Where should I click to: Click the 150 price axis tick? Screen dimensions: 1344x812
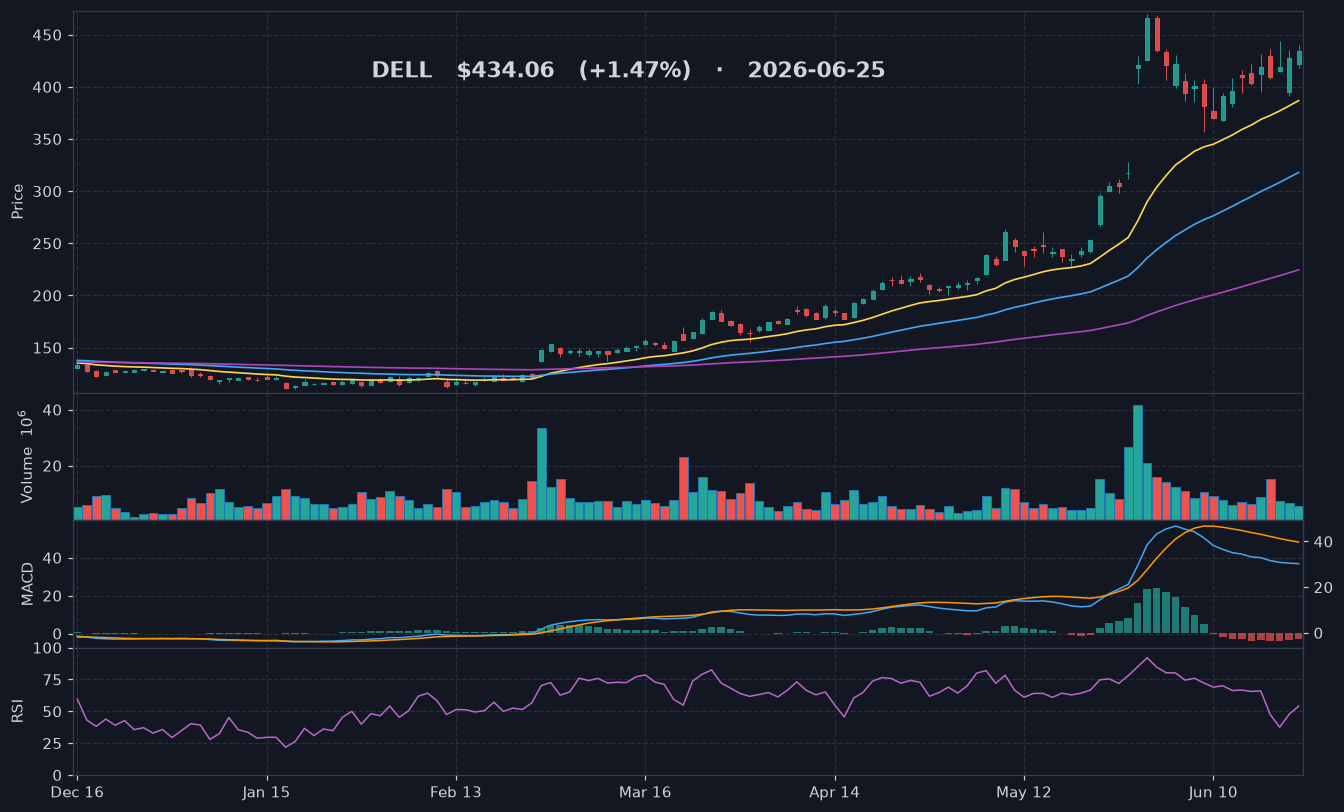tap(49, 348)
